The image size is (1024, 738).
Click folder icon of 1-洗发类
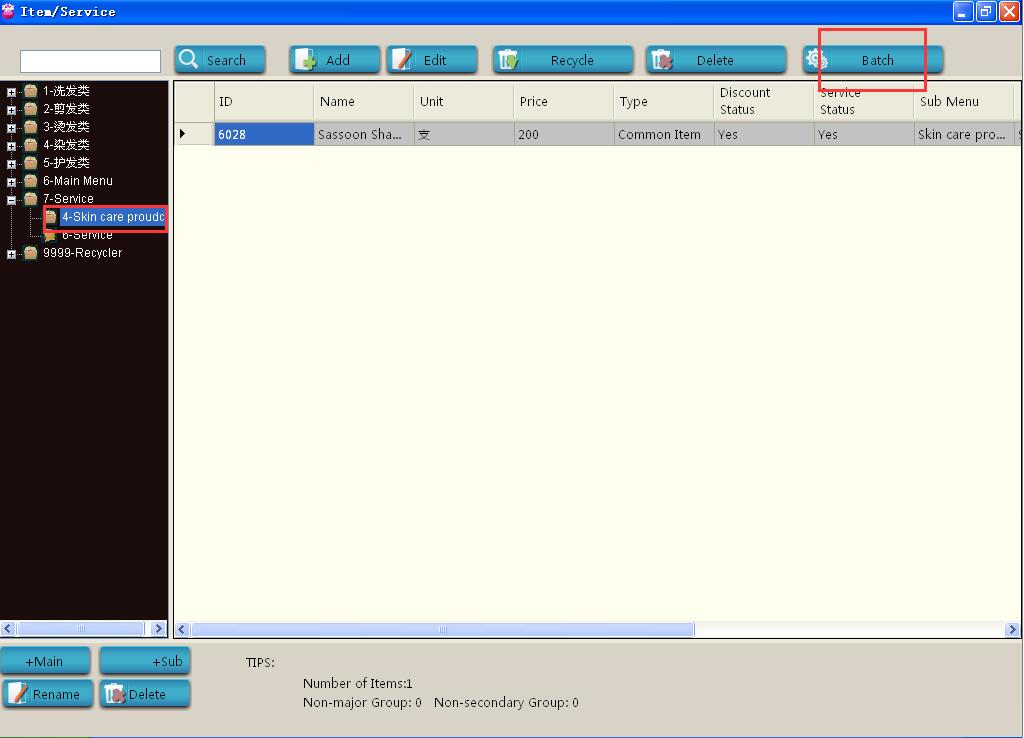click(x=31, y=91)
